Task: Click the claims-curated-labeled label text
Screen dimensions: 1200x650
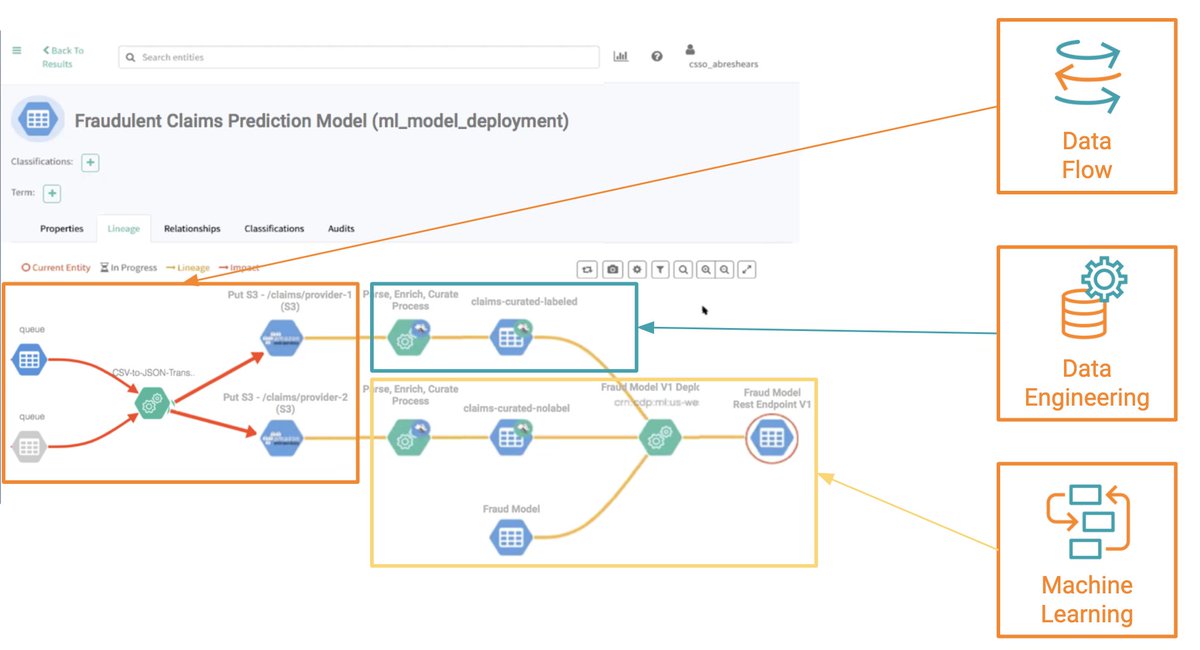Action: [x=525, y=301]
